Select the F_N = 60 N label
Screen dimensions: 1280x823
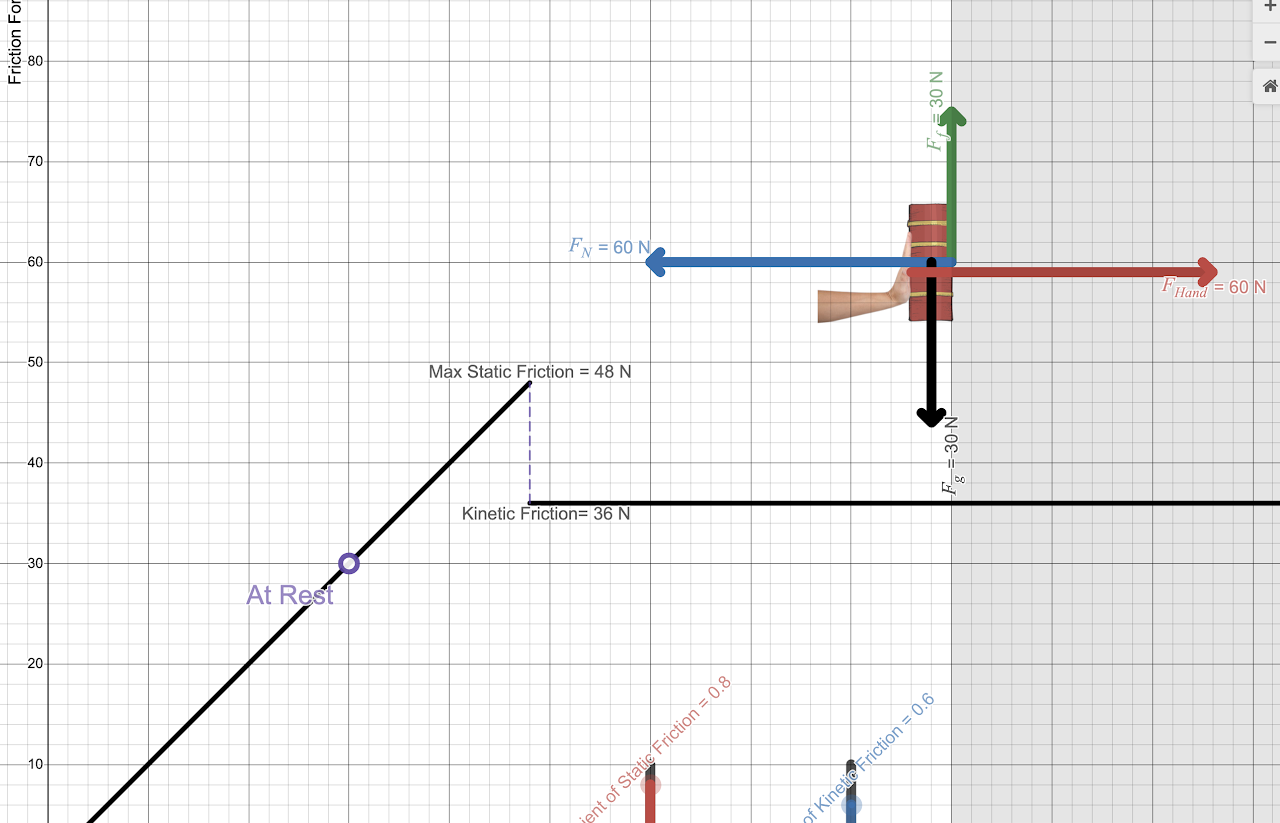[608, 247]
